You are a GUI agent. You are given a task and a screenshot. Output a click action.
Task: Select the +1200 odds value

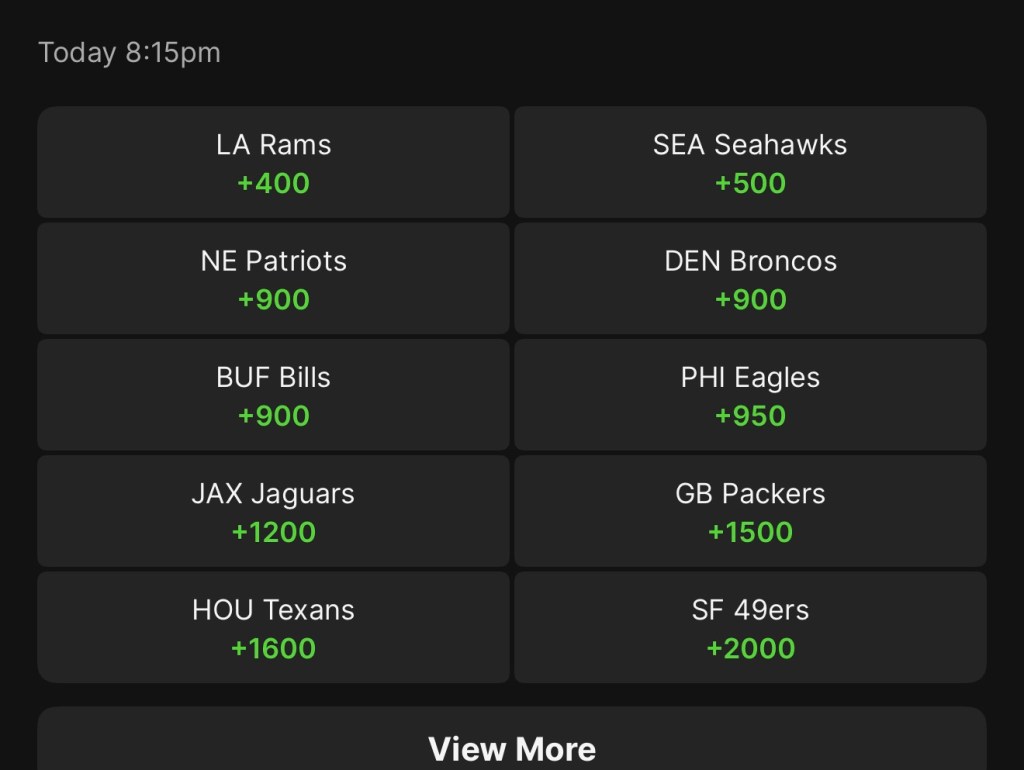(x=273, y=532)
